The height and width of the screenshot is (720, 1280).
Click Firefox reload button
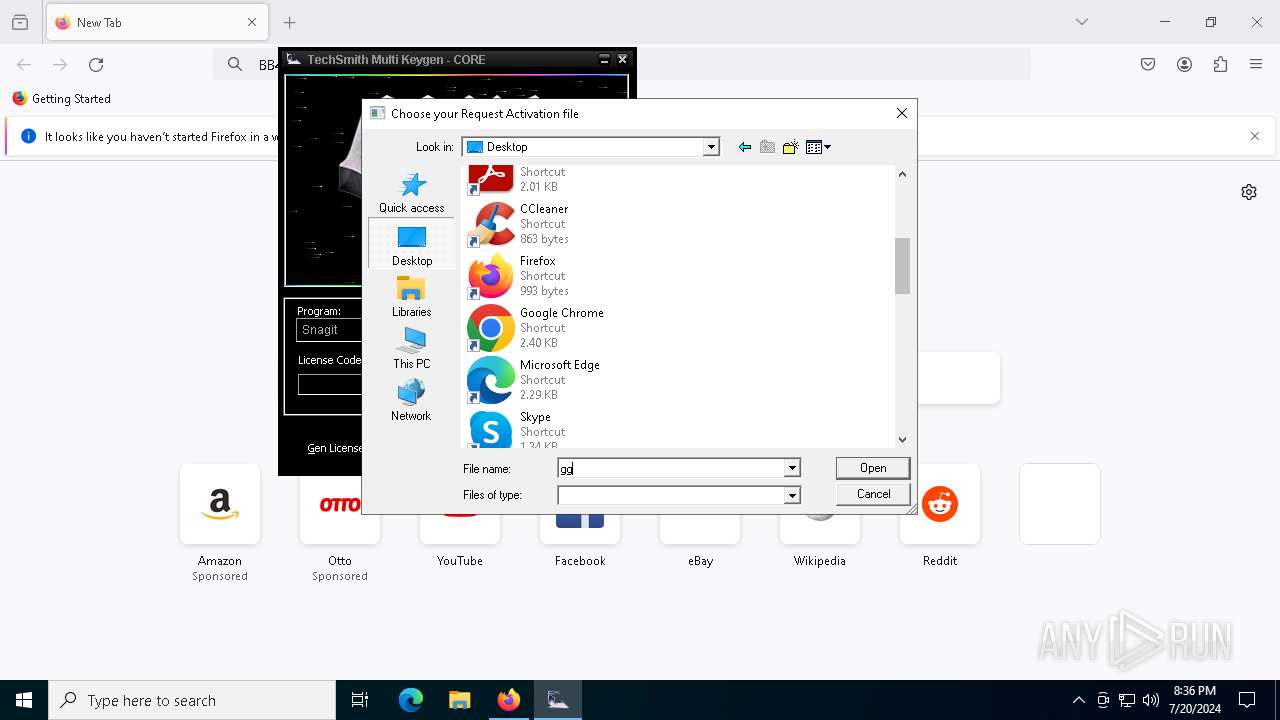pyautogui.click(x=96, y=65)
